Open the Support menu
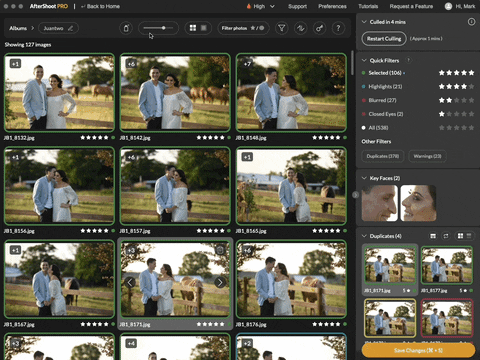 click(297, 6)
